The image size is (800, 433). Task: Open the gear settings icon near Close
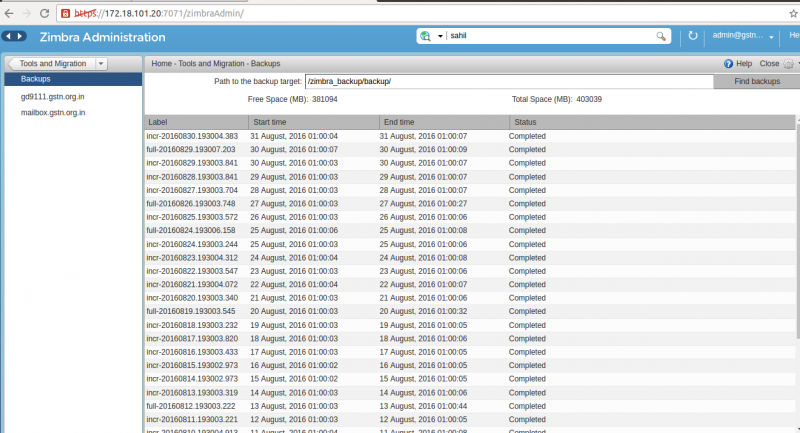pos(789,64)
